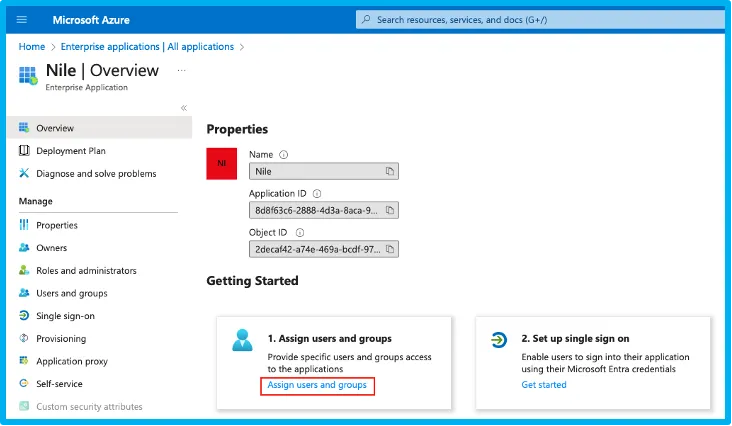
Task: Click the Properties bars icon in Manage
Action: (x=24, y=225)
